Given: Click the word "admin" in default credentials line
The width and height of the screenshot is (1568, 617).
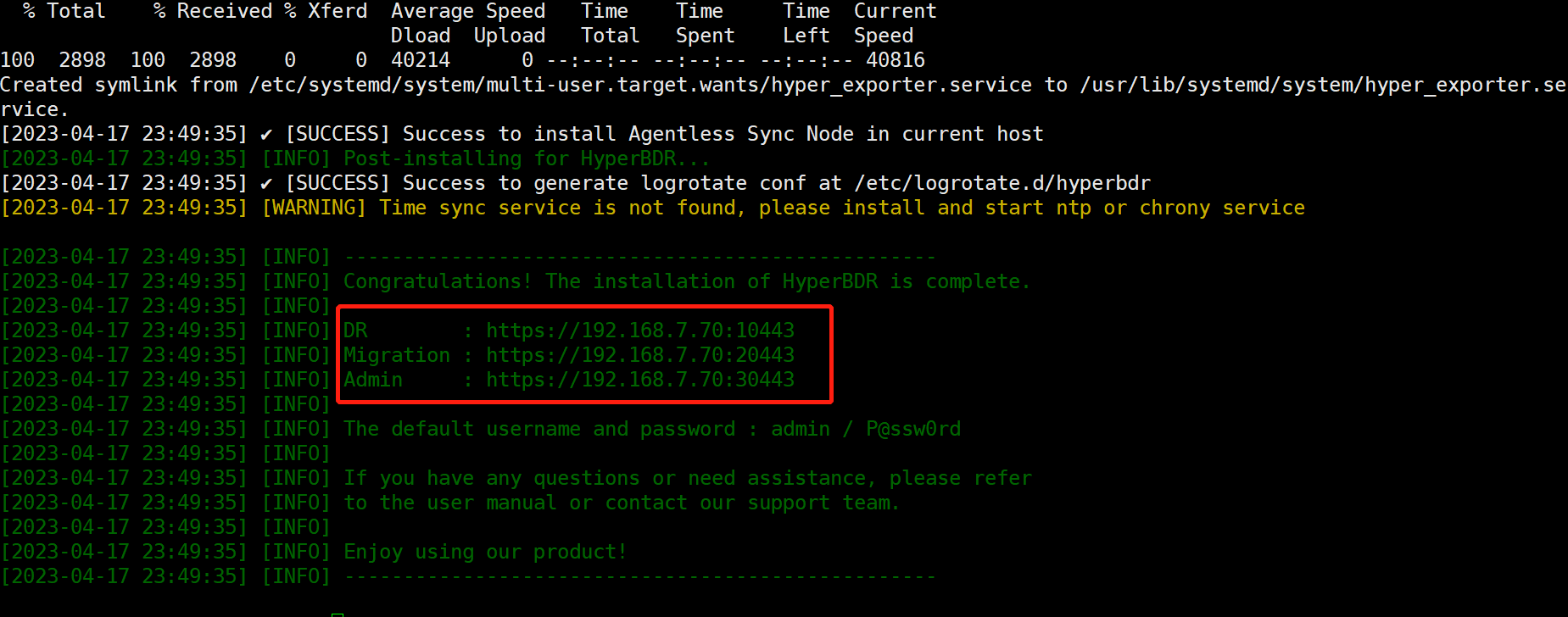Looking at the screenshot, I should (x=801, y=429).
